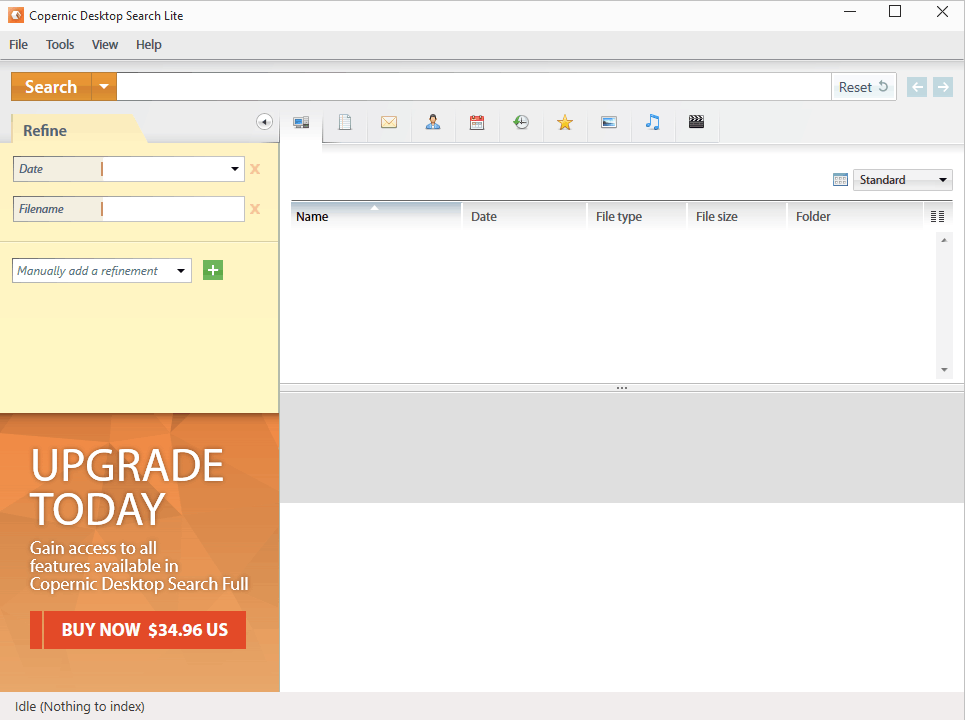Select the Videos clapperboard category icon
The width and height of the screenshot is (965, 720).
click(697, 122)
